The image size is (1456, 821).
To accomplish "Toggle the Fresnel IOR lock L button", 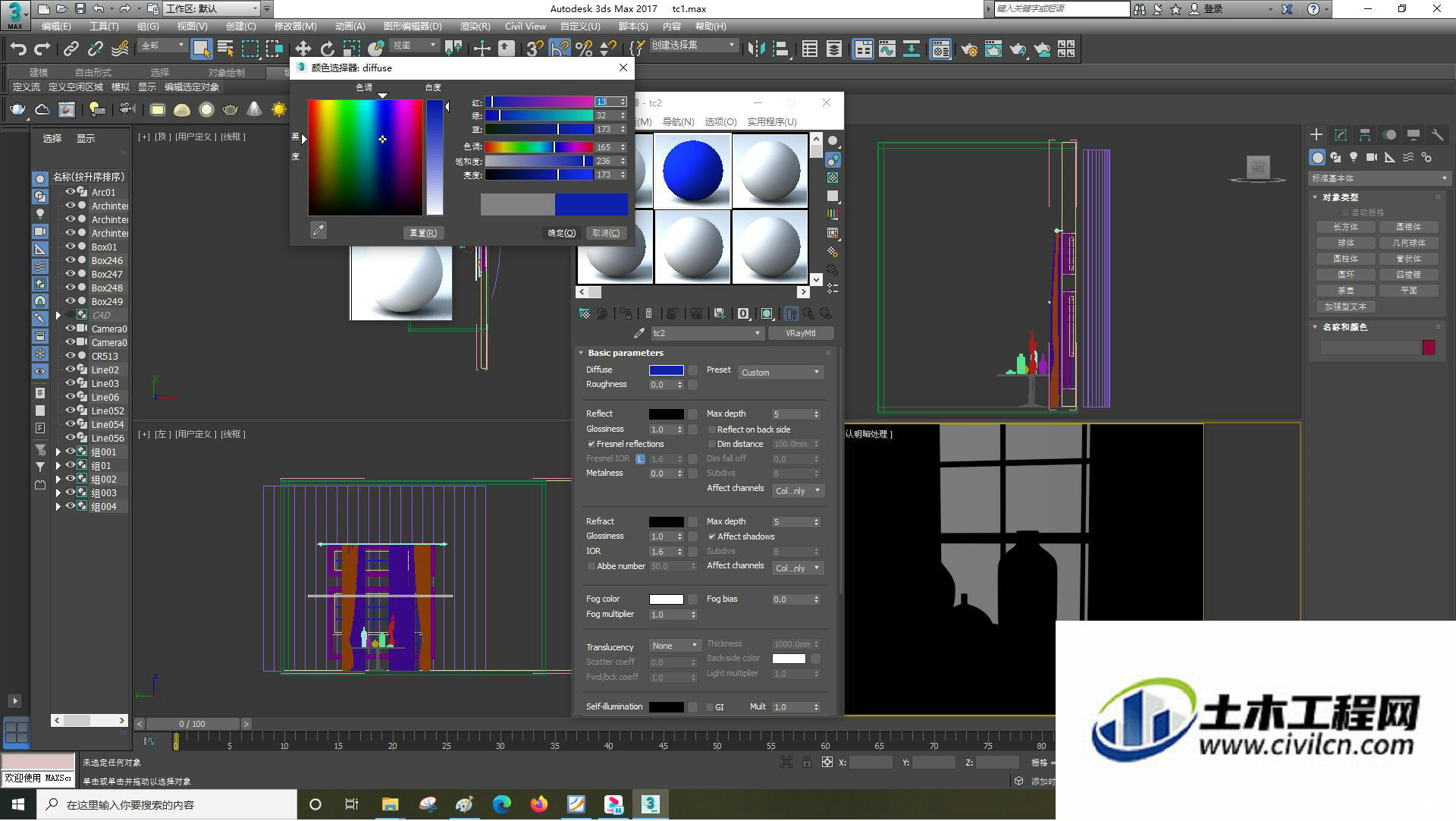I will click(641, 459).
